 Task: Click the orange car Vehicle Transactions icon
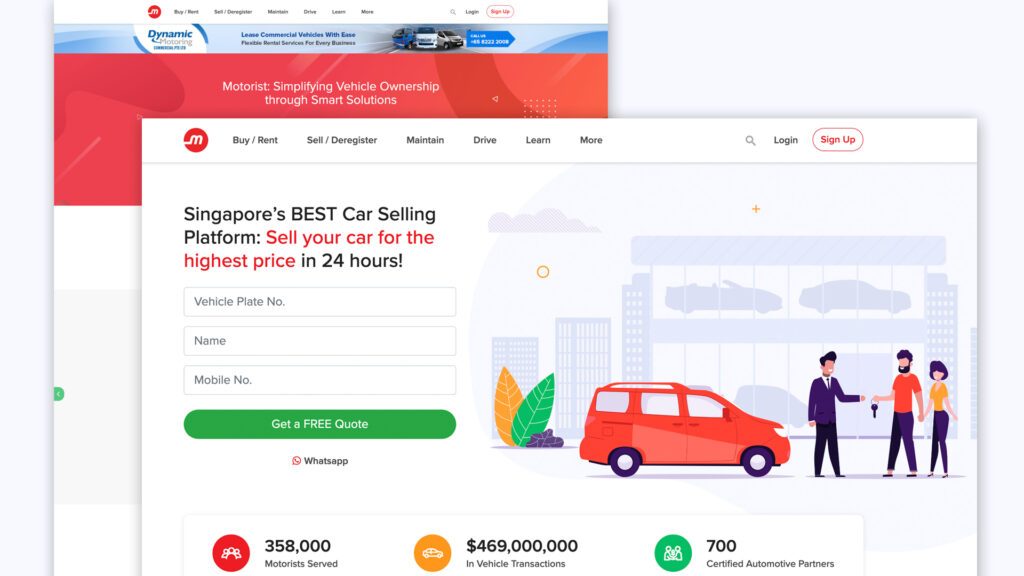432,553
